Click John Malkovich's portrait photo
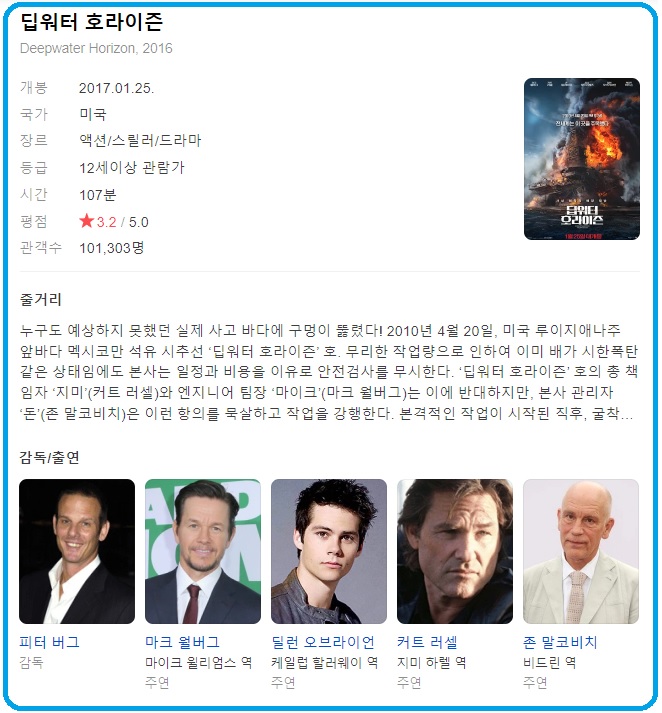Image resolution: width=662 pixels, height=713 pixels. pos(581,551)
